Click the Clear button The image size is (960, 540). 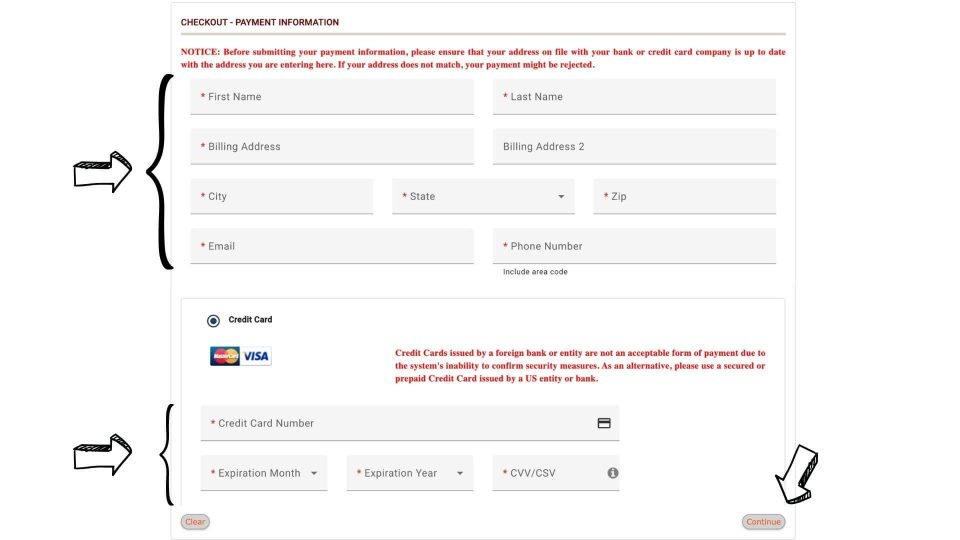point(195,522)
